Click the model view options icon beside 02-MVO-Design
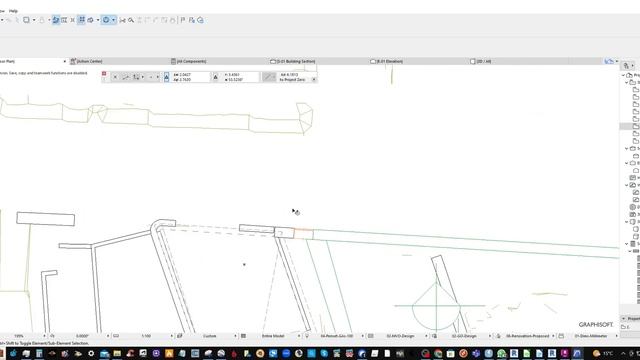The width and height of the screenshot is (640, 360). click(371, 336)
